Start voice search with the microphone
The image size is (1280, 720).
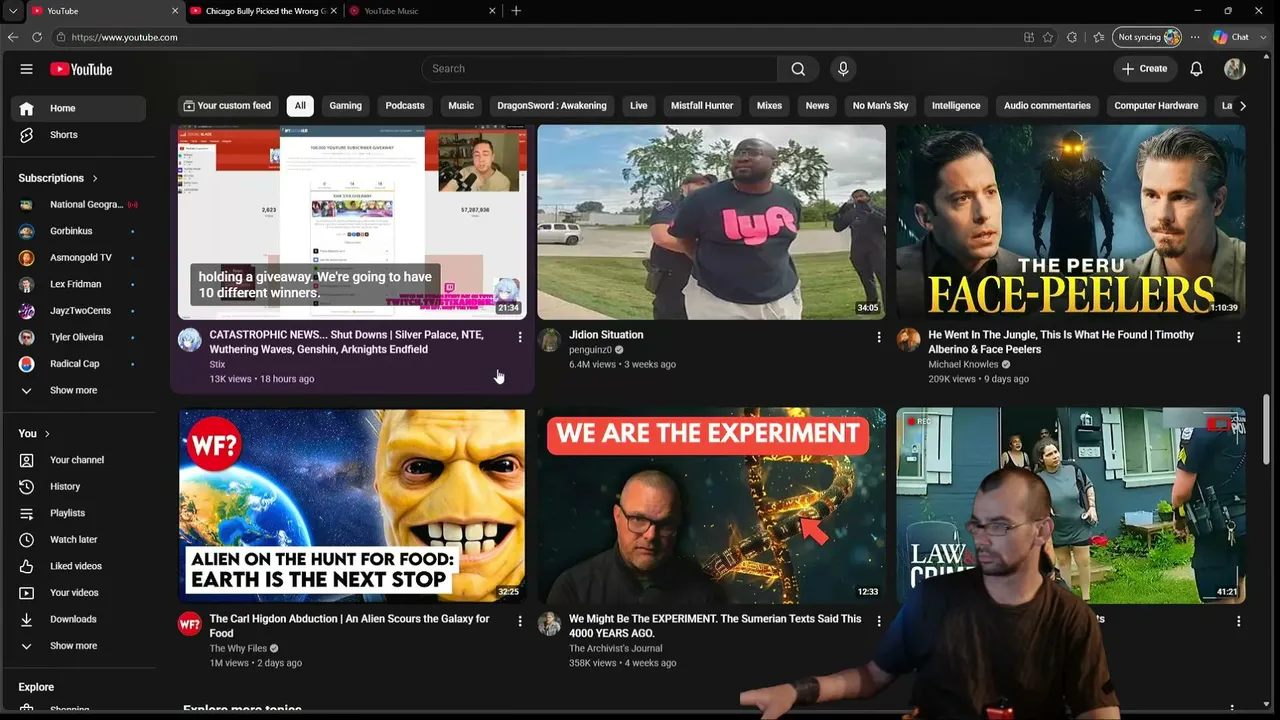click(843, 69)
